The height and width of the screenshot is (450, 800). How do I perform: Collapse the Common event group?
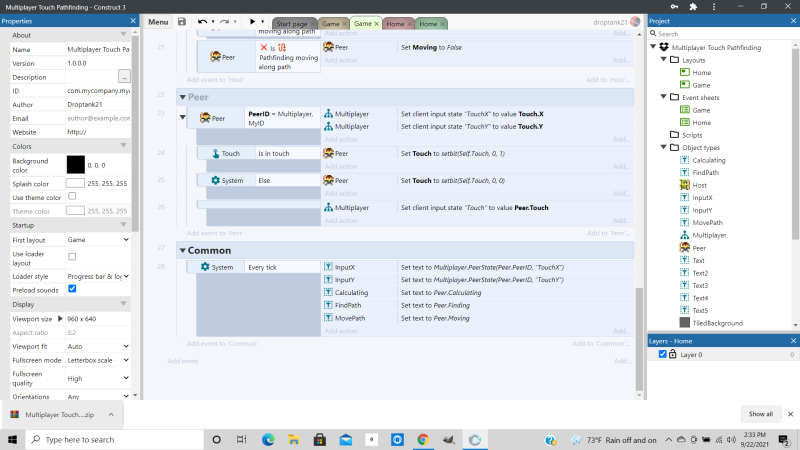(182, 251)
